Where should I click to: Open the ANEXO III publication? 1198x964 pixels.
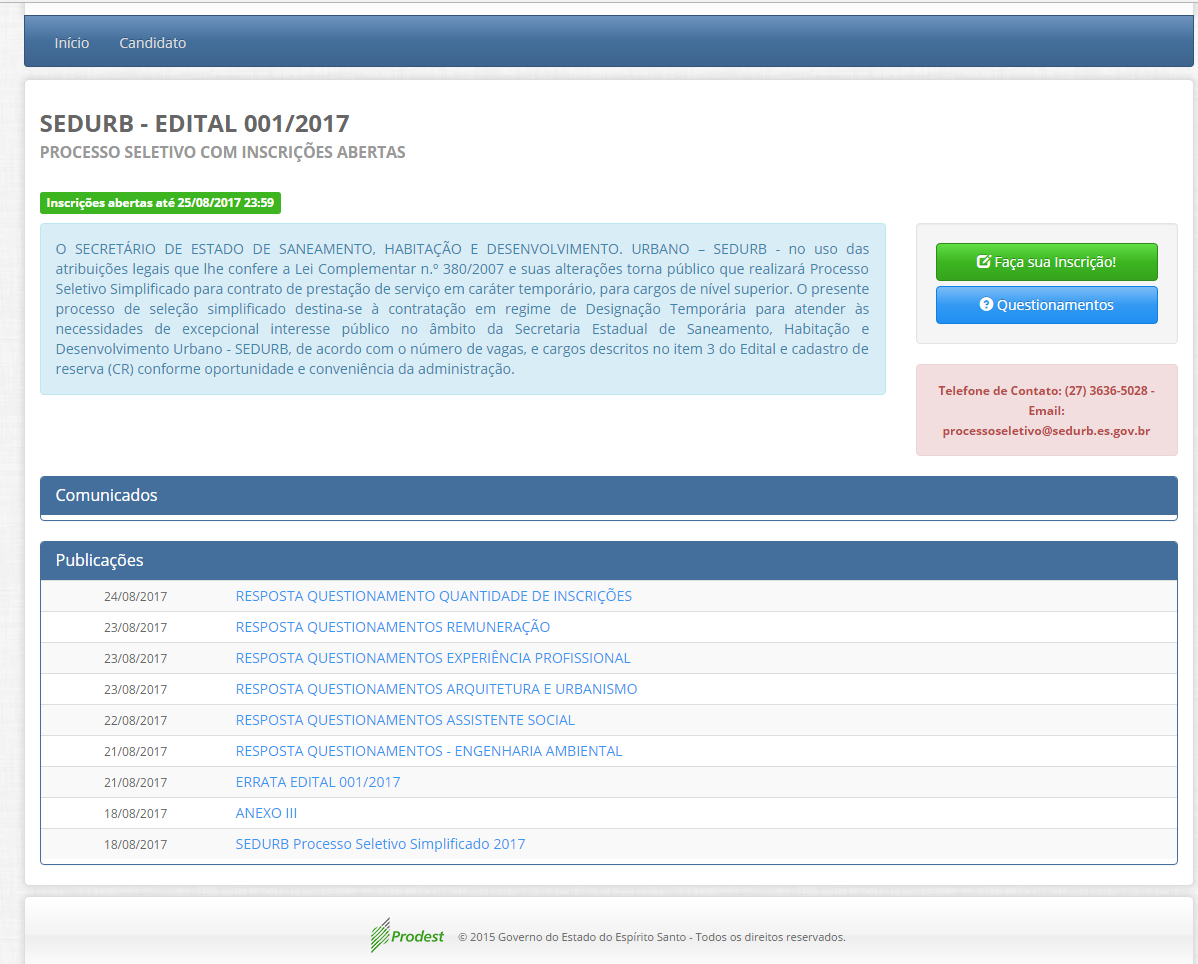(266, 813)
